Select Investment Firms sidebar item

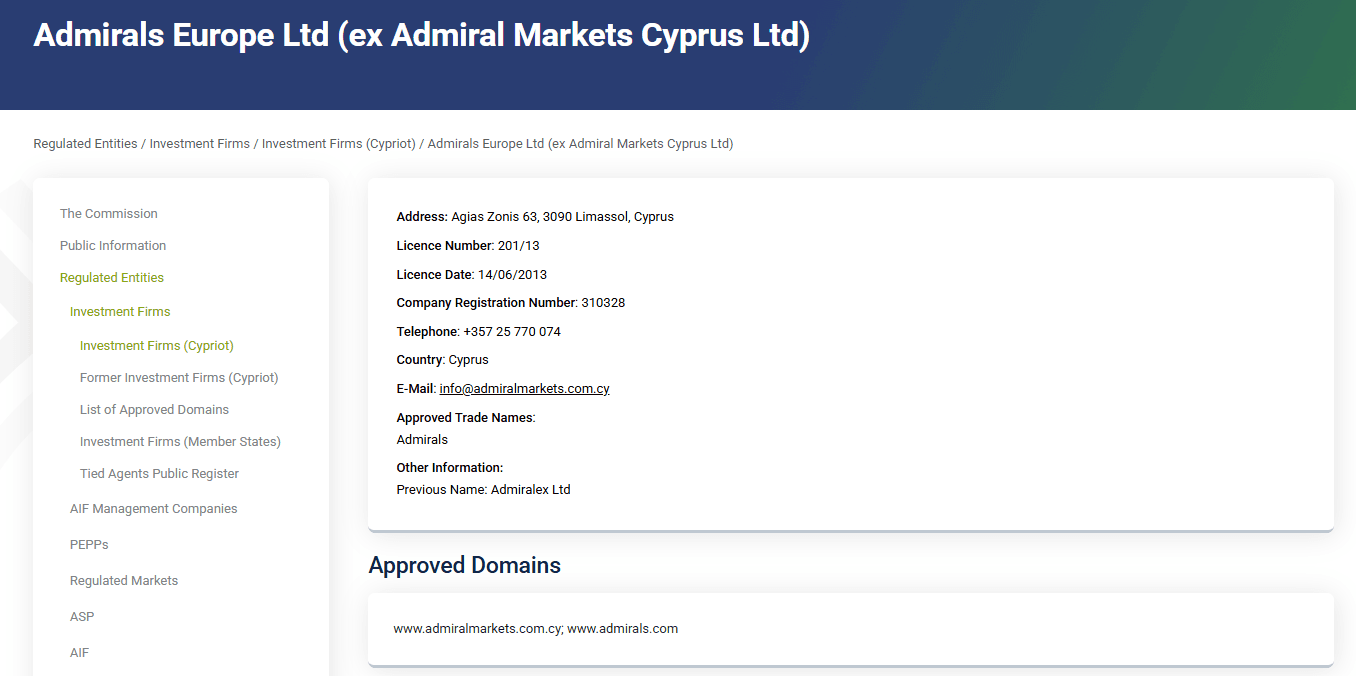(120, 312)
